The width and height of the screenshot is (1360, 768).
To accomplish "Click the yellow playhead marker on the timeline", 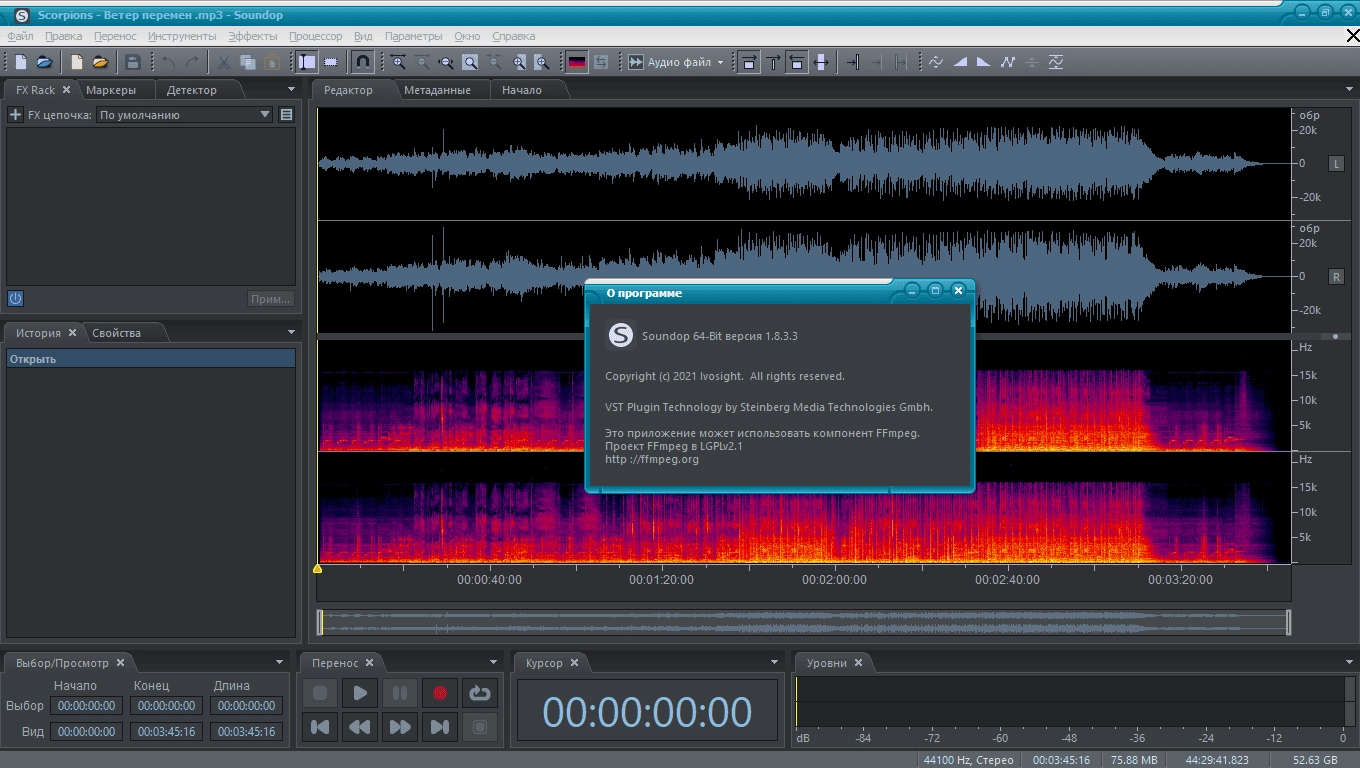I will 318,569.
